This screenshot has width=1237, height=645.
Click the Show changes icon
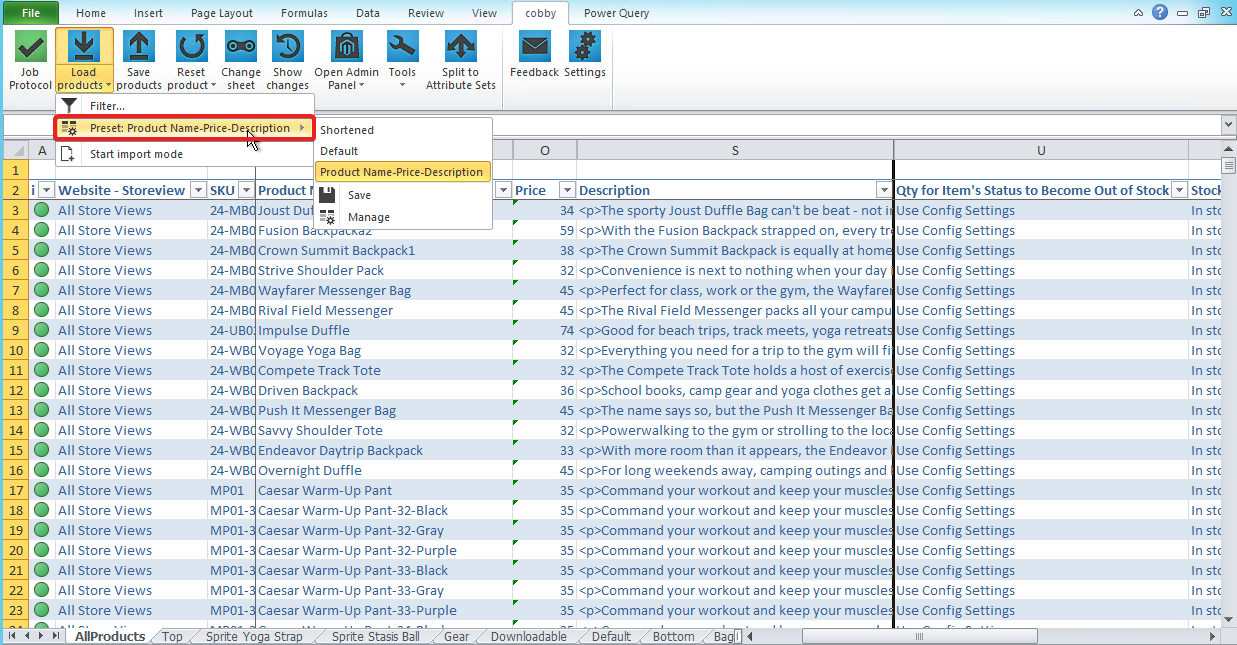[288, 47]
